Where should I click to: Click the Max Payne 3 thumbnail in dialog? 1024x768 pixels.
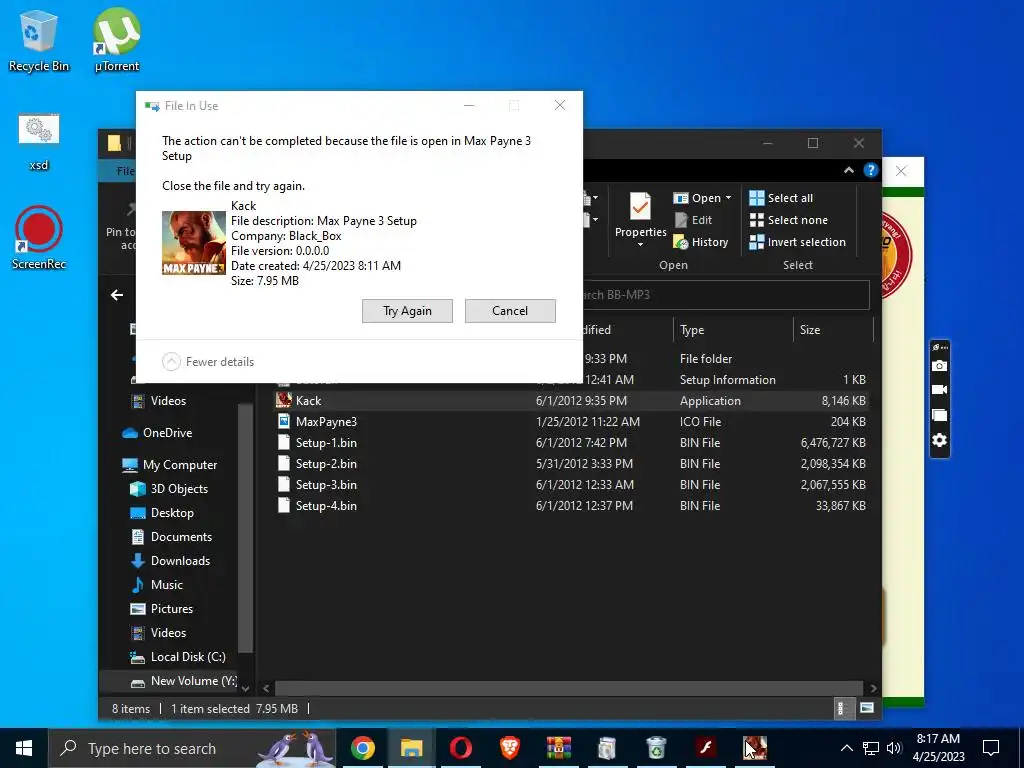(194, 243)
